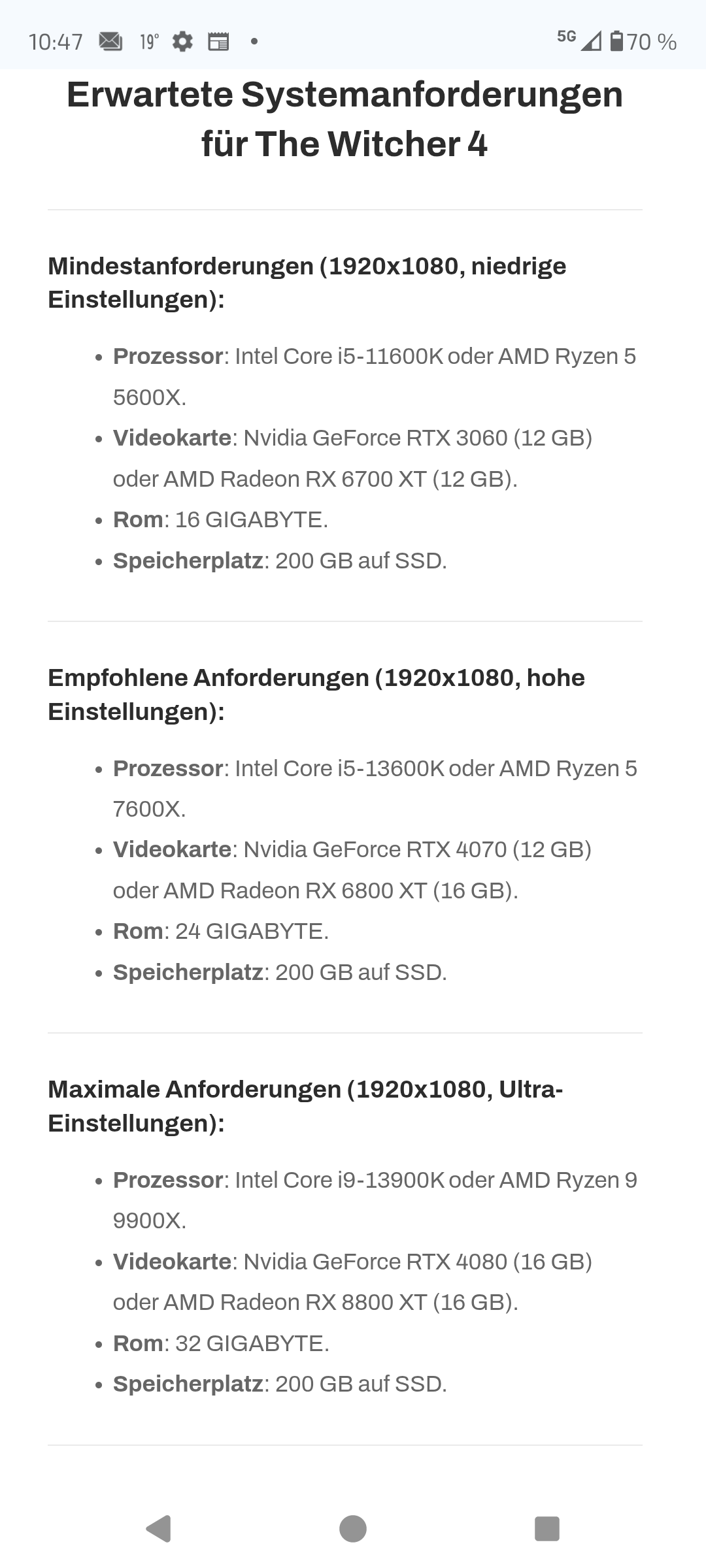Screen dimensions: 706x1568
Task: Tap the mail envelope status icon
Action: click(110, 42)
